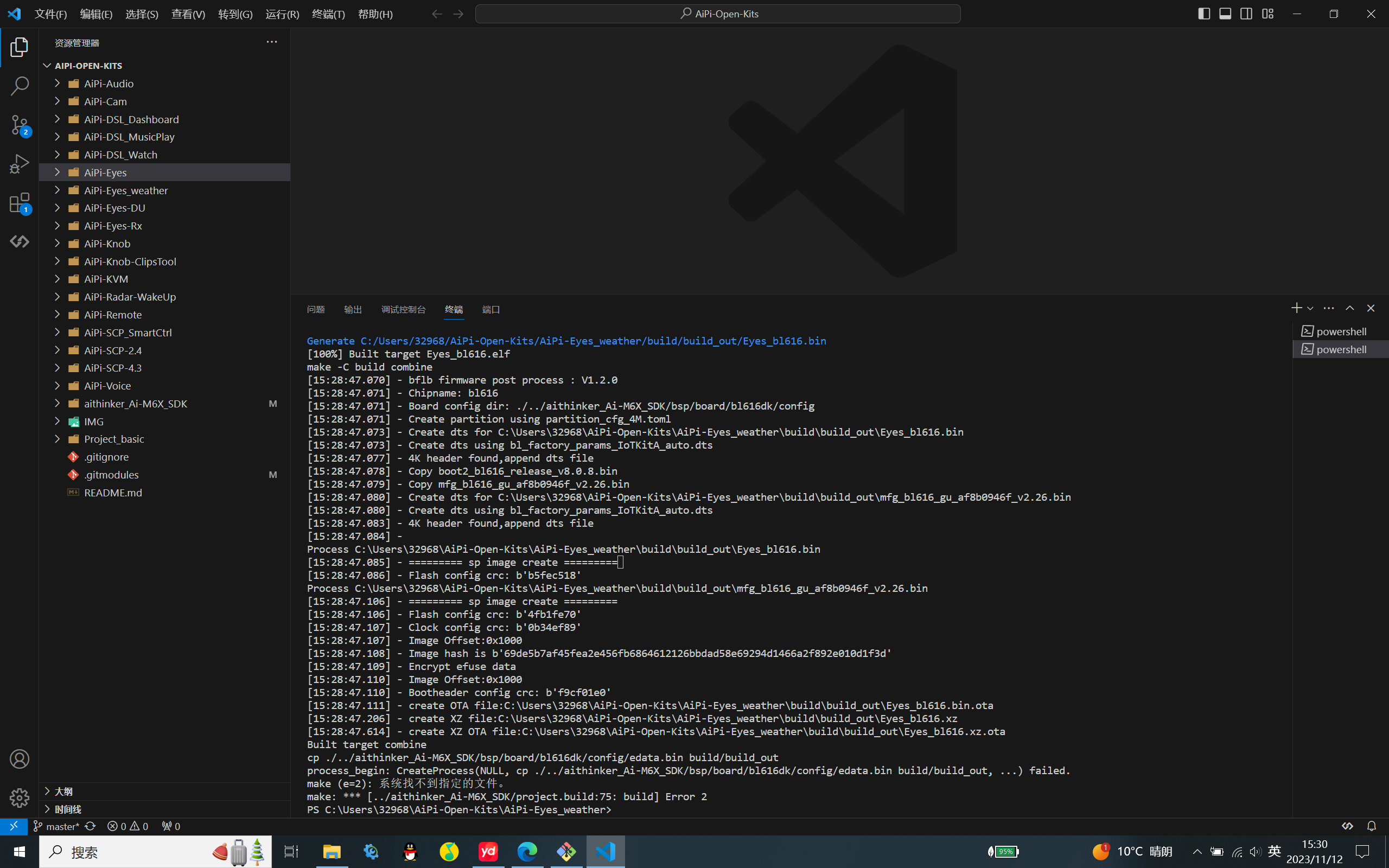Open the 终端(T) menu

pos(328,14)
